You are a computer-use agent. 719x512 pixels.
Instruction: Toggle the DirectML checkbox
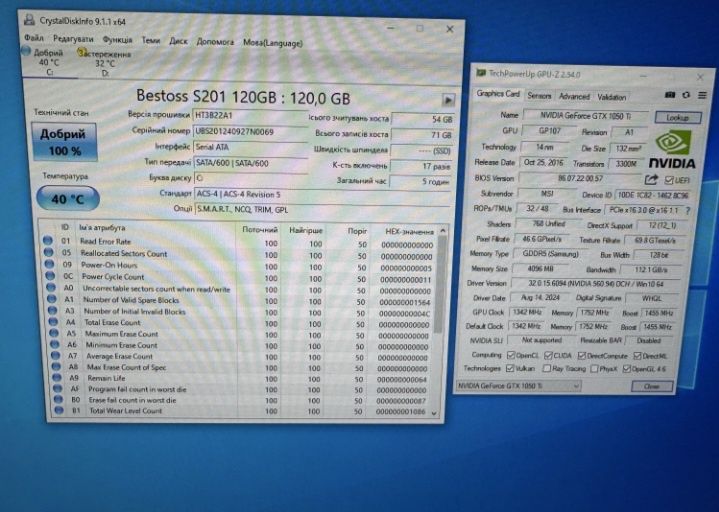point(637,356)
